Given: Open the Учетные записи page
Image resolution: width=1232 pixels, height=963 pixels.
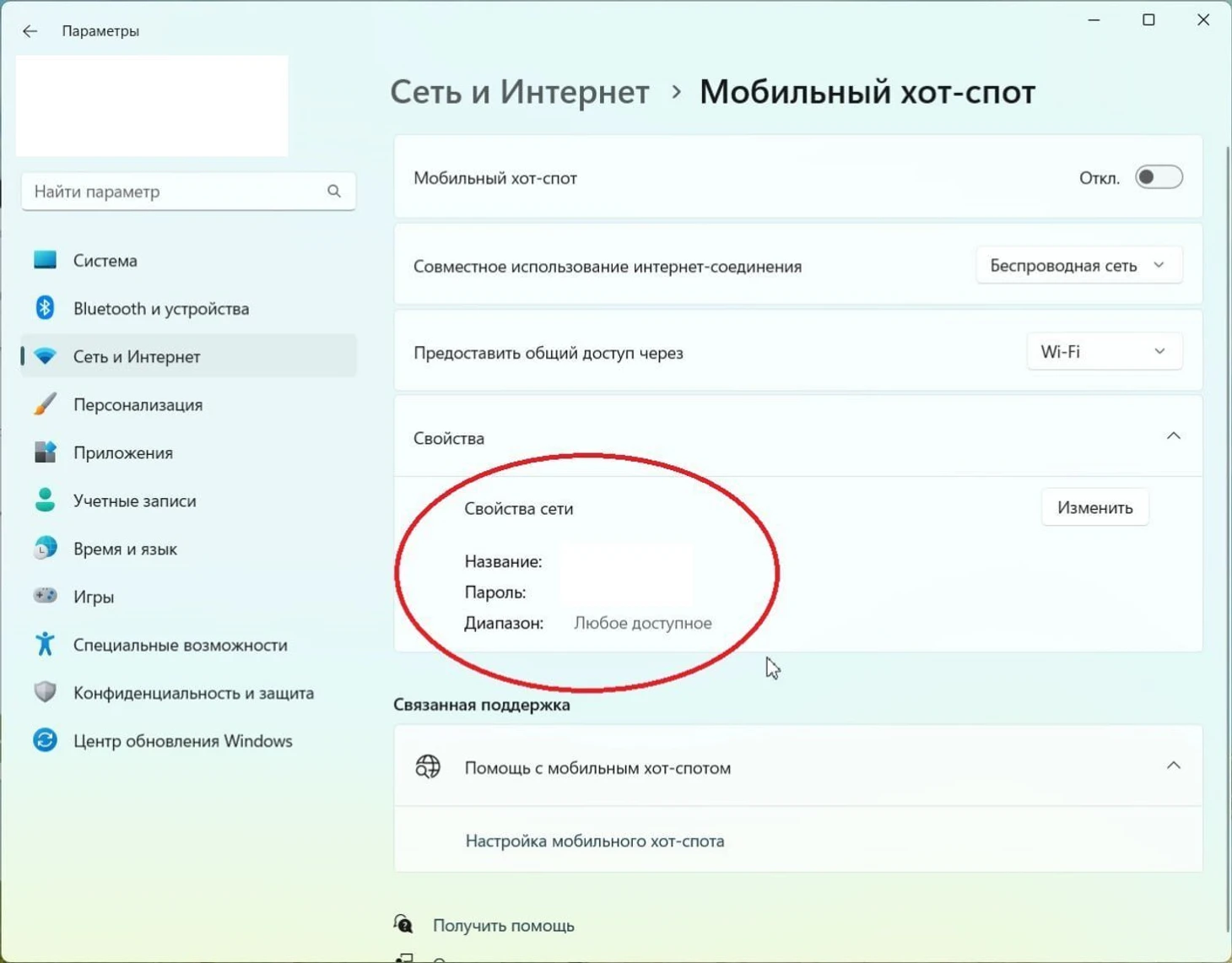Looking at the screenshot, I should 188,500.
